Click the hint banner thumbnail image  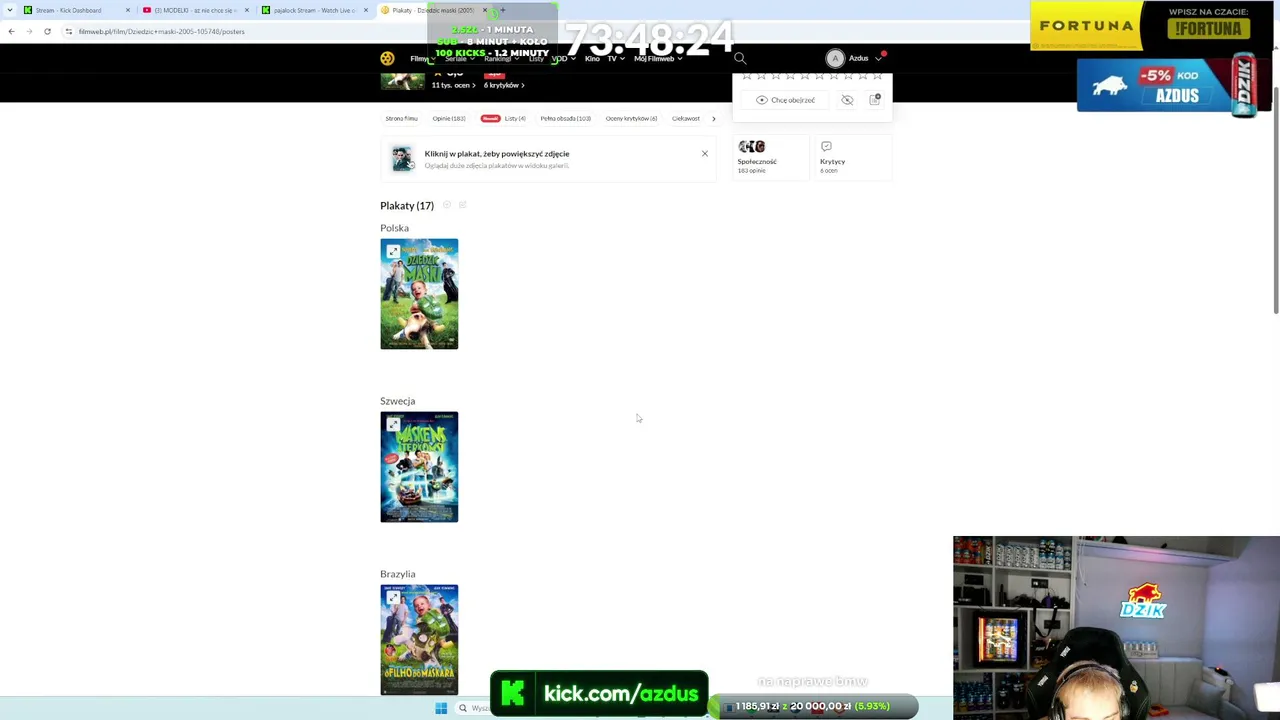402,159
